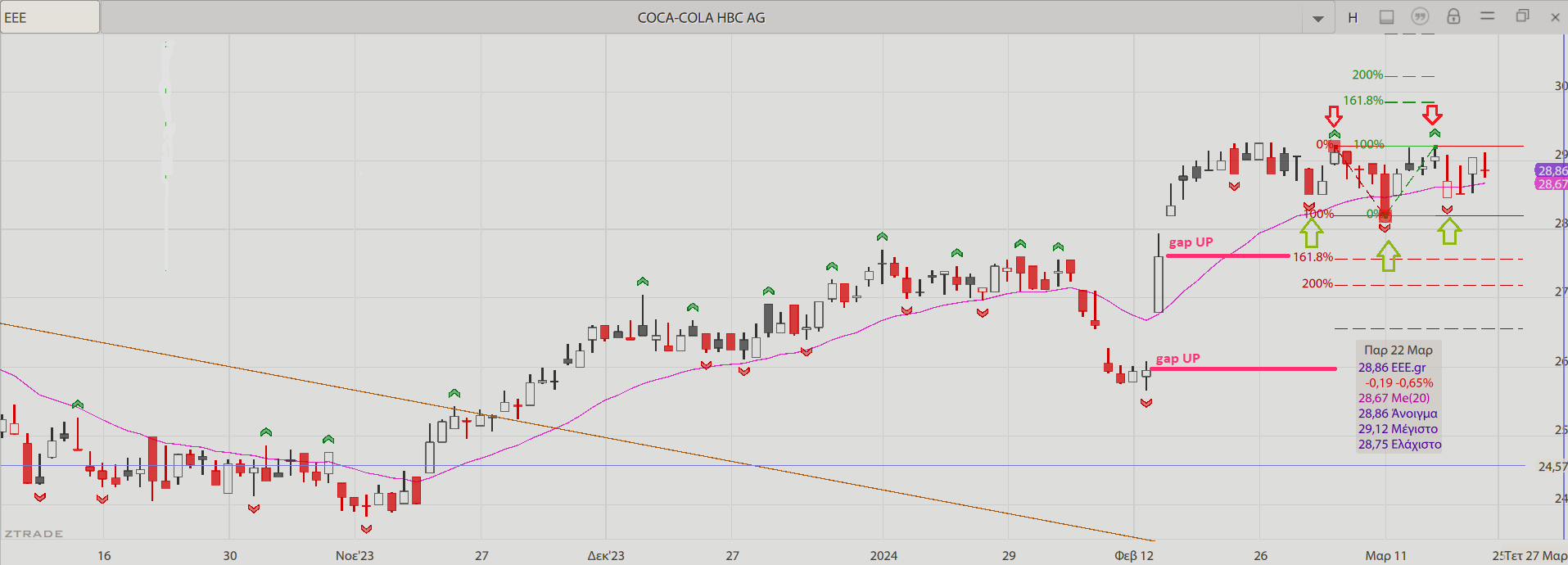
Task: Click the Μαρ 11 date axis label
Action: tap(1385, 555)
